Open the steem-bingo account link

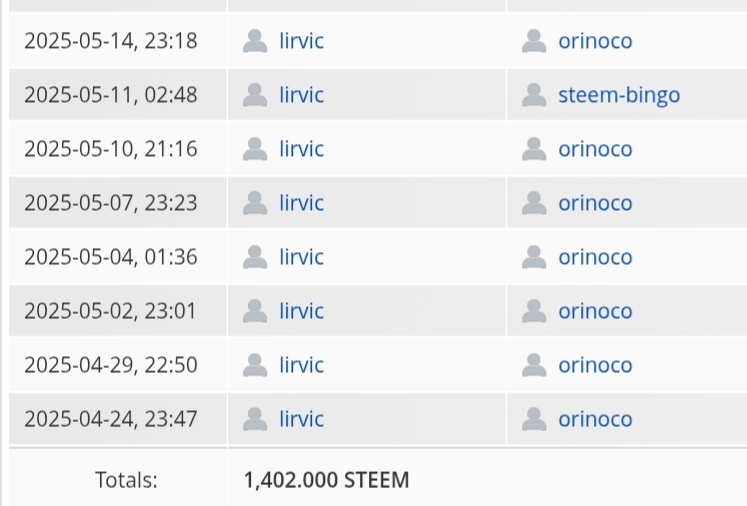click(x=618, y=95)
